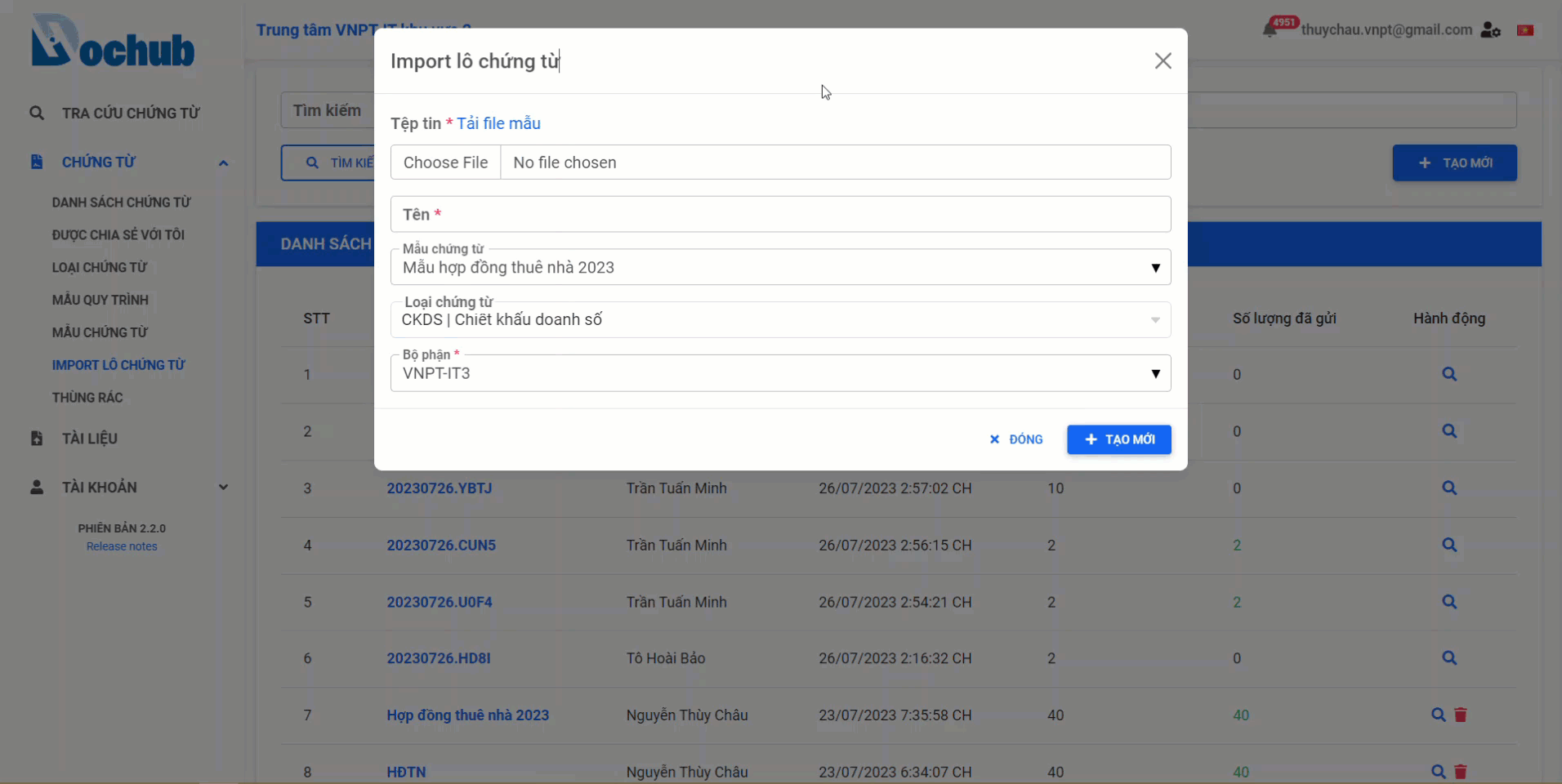Image resolution: width=1562 pixels, height=784 pixels.
Task: Focus the Tên input field
Action: point(780,214)
